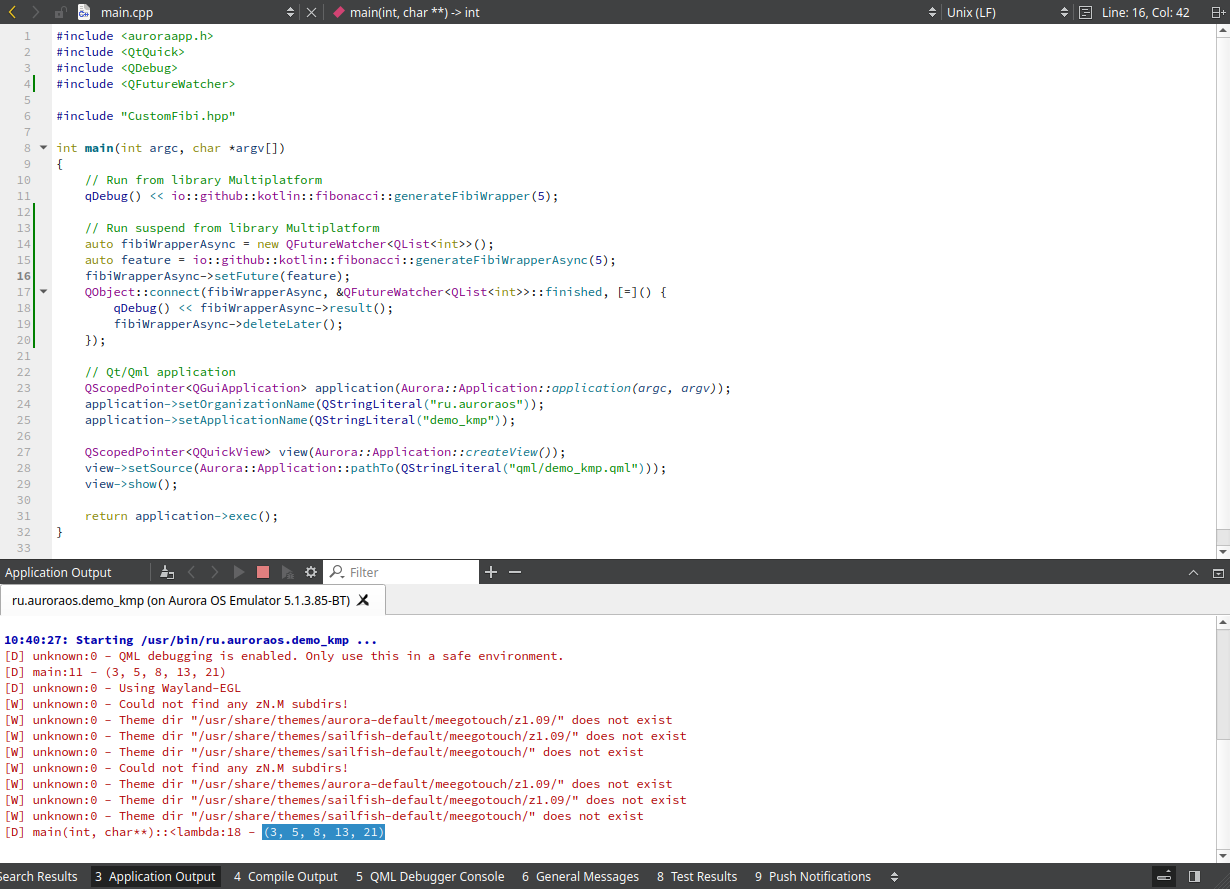Open Application Output settings gear
1230x889 pixels.
coord(311,572)
